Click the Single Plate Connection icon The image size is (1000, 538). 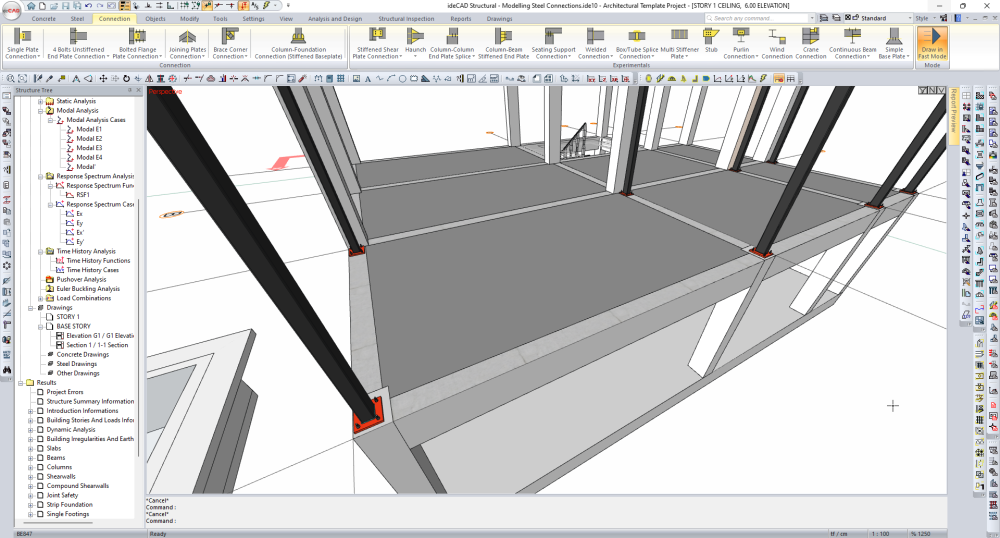(22, 37)
